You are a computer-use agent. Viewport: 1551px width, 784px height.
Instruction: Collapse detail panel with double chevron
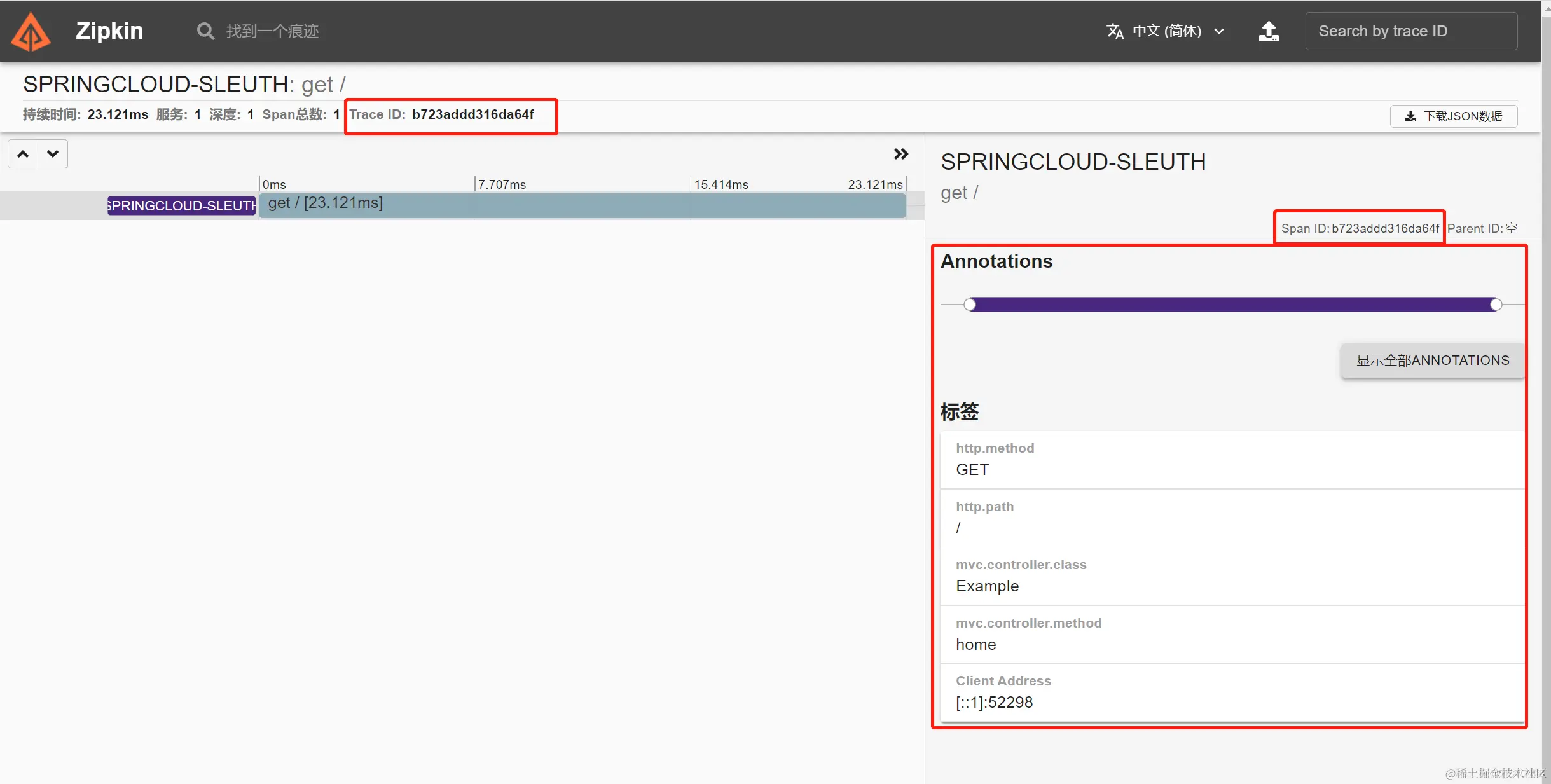(900, 154)
